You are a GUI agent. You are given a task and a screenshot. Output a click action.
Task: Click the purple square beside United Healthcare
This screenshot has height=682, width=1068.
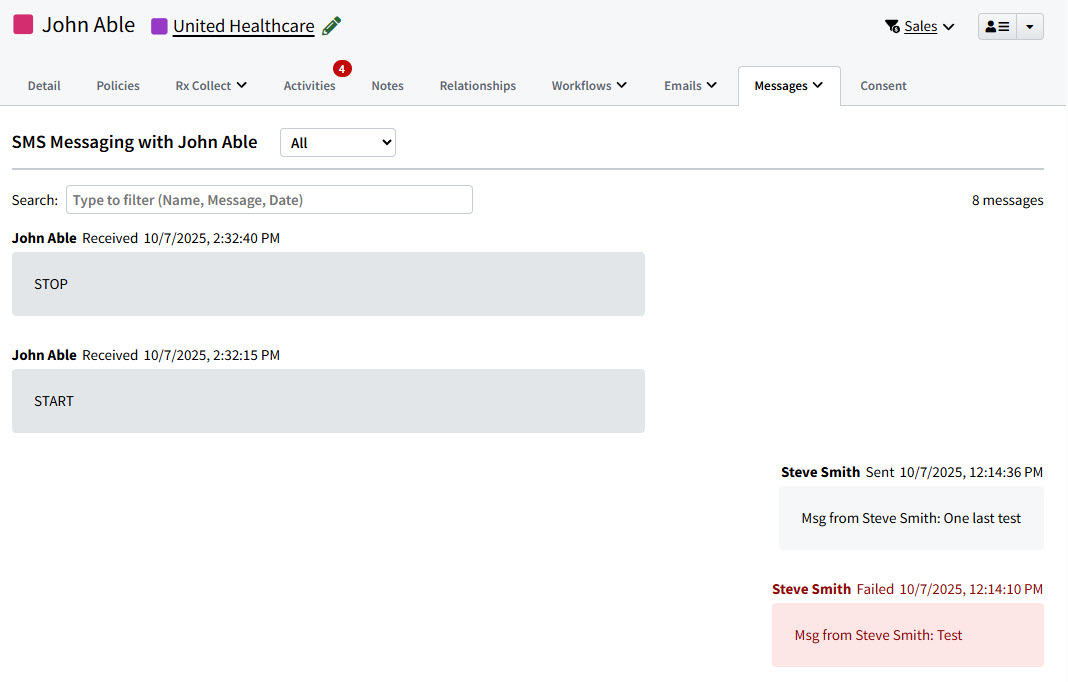(x=159, y=25)
